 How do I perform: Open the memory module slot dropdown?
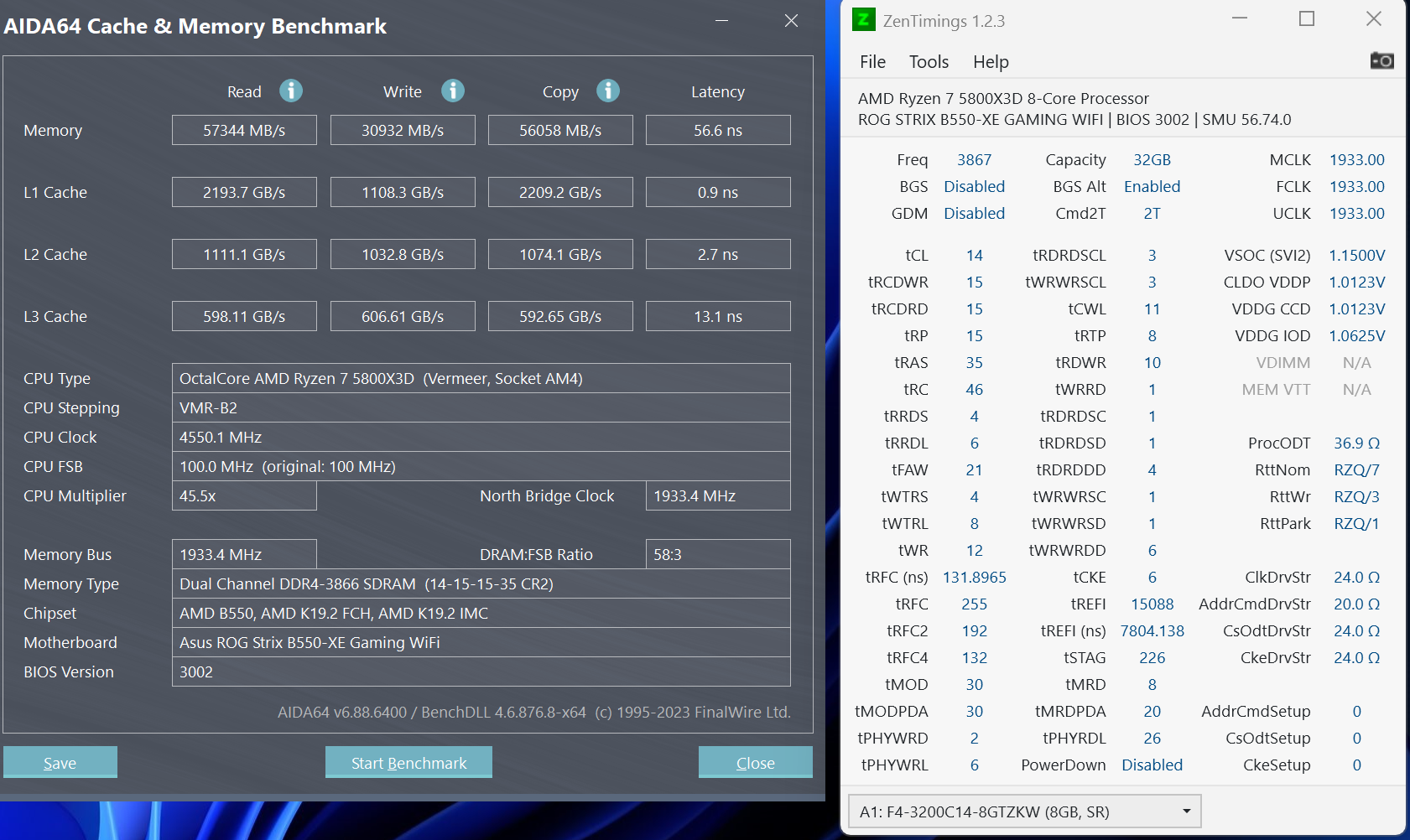pos(1025,811)
